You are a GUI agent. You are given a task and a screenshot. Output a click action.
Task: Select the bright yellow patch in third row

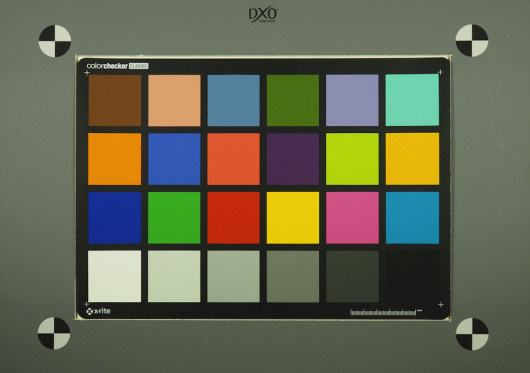point(293,218)
